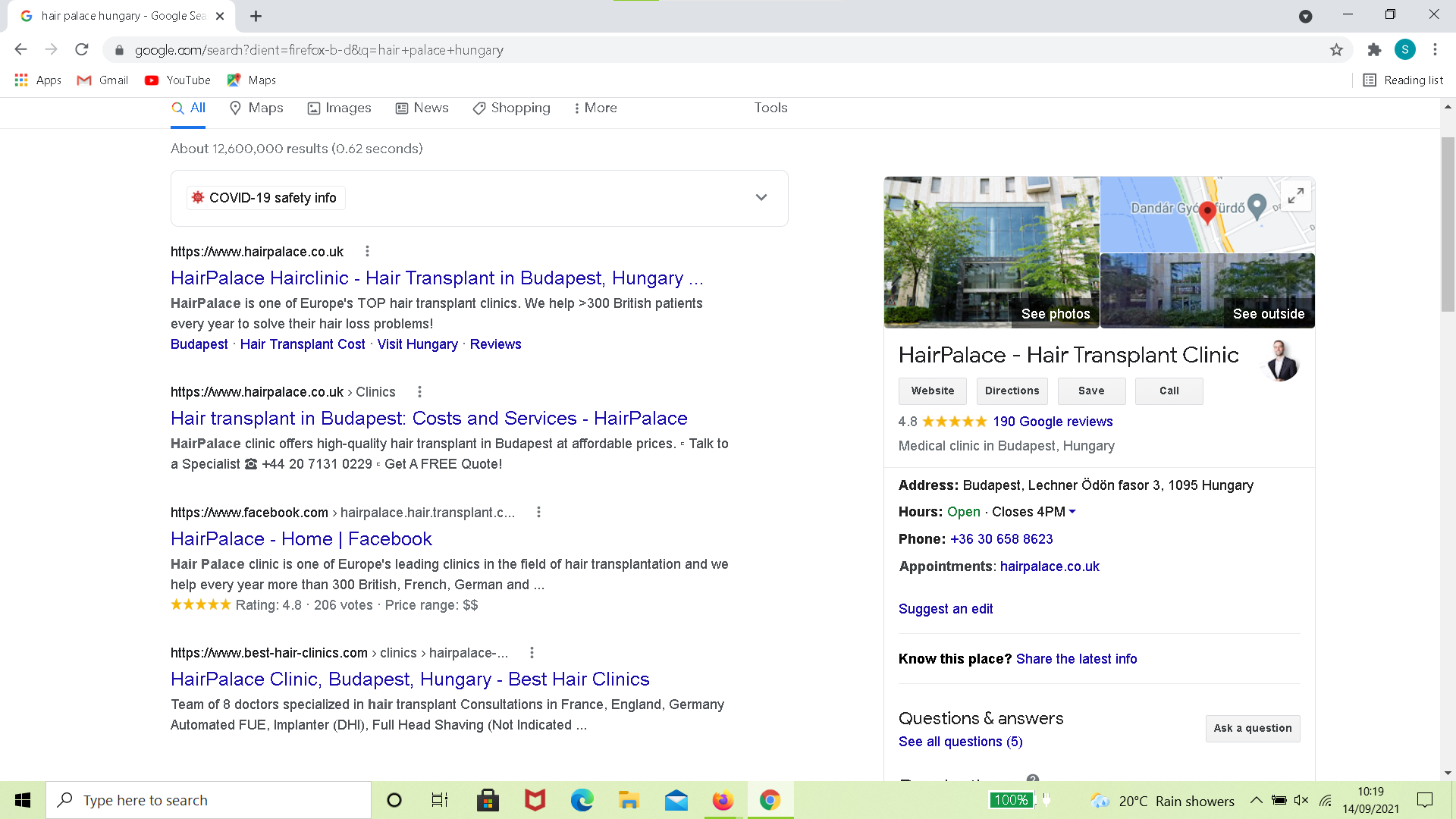Open the More search filters menu
1456x819 pixels.
click(x=595, y=108)
